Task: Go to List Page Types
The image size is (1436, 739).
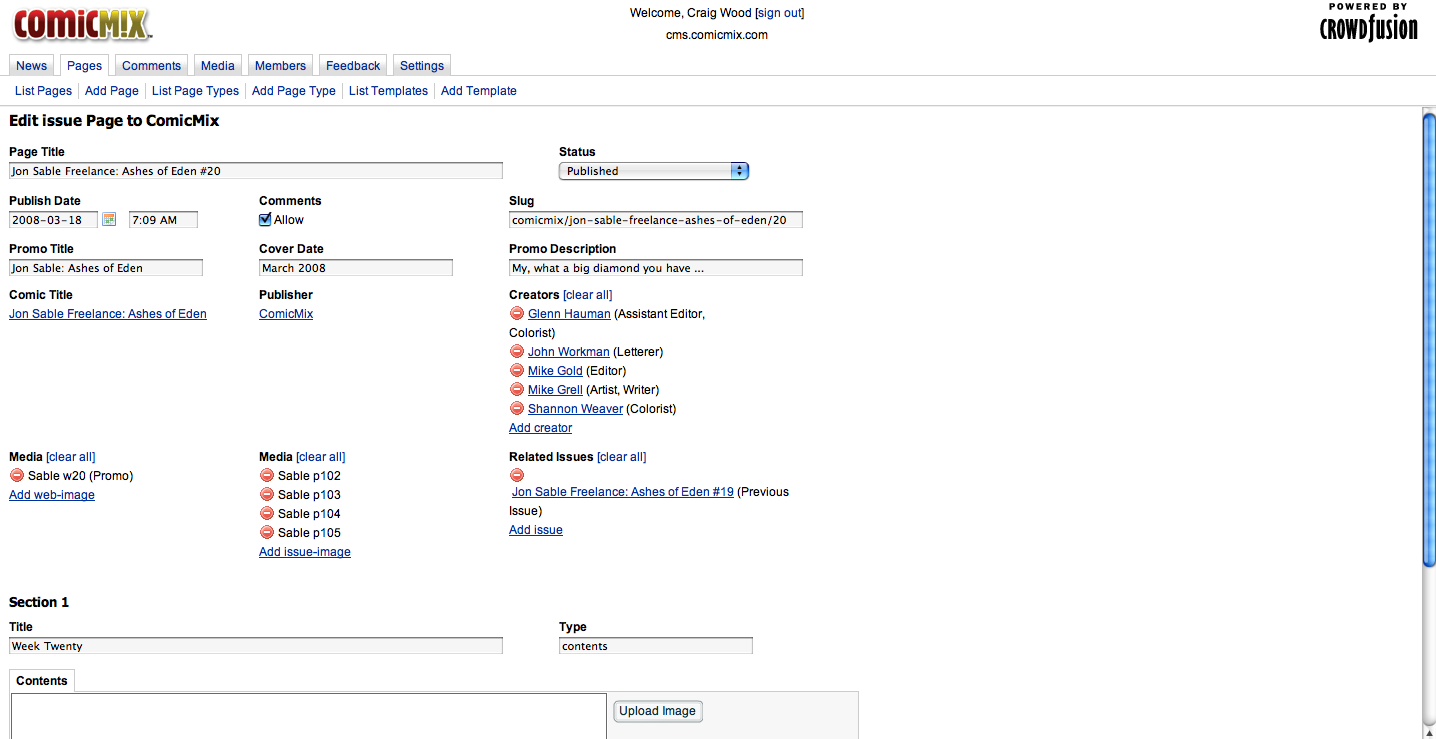Action: [195, 91]
